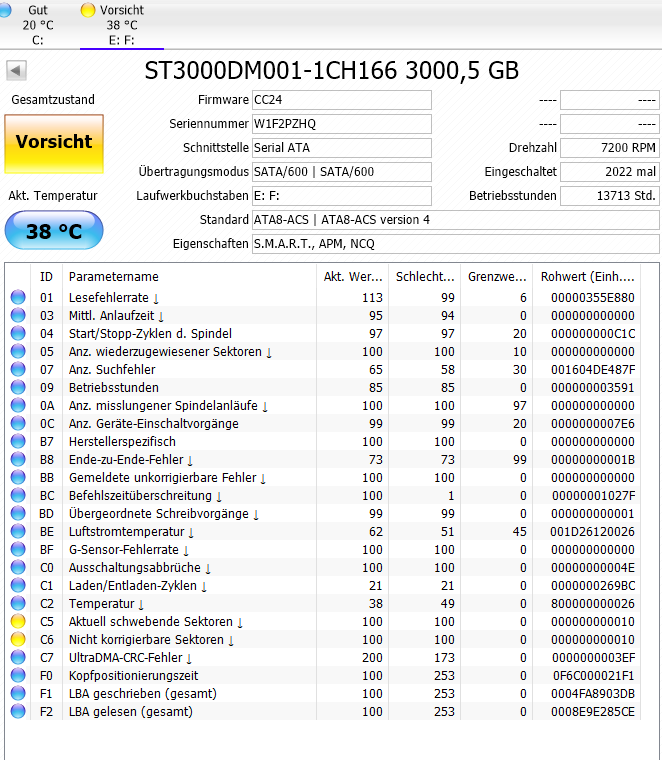Click the ID column header
This screenshot has height=760, width=662.
46,277
